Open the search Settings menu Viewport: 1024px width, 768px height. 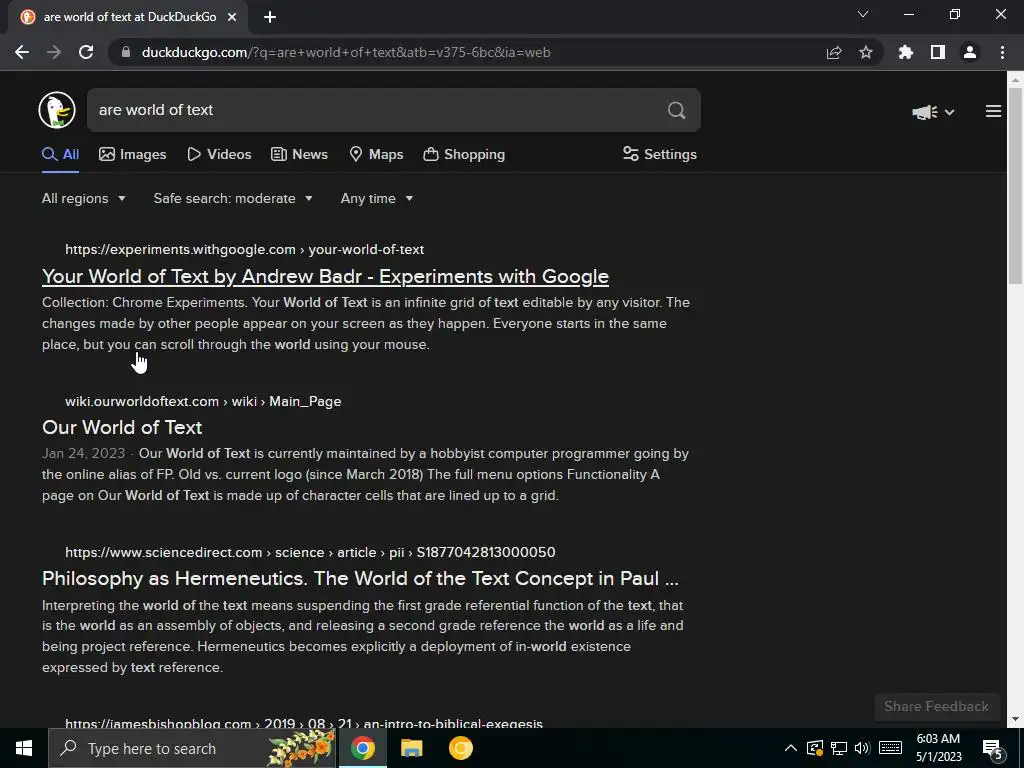[660, 155]
